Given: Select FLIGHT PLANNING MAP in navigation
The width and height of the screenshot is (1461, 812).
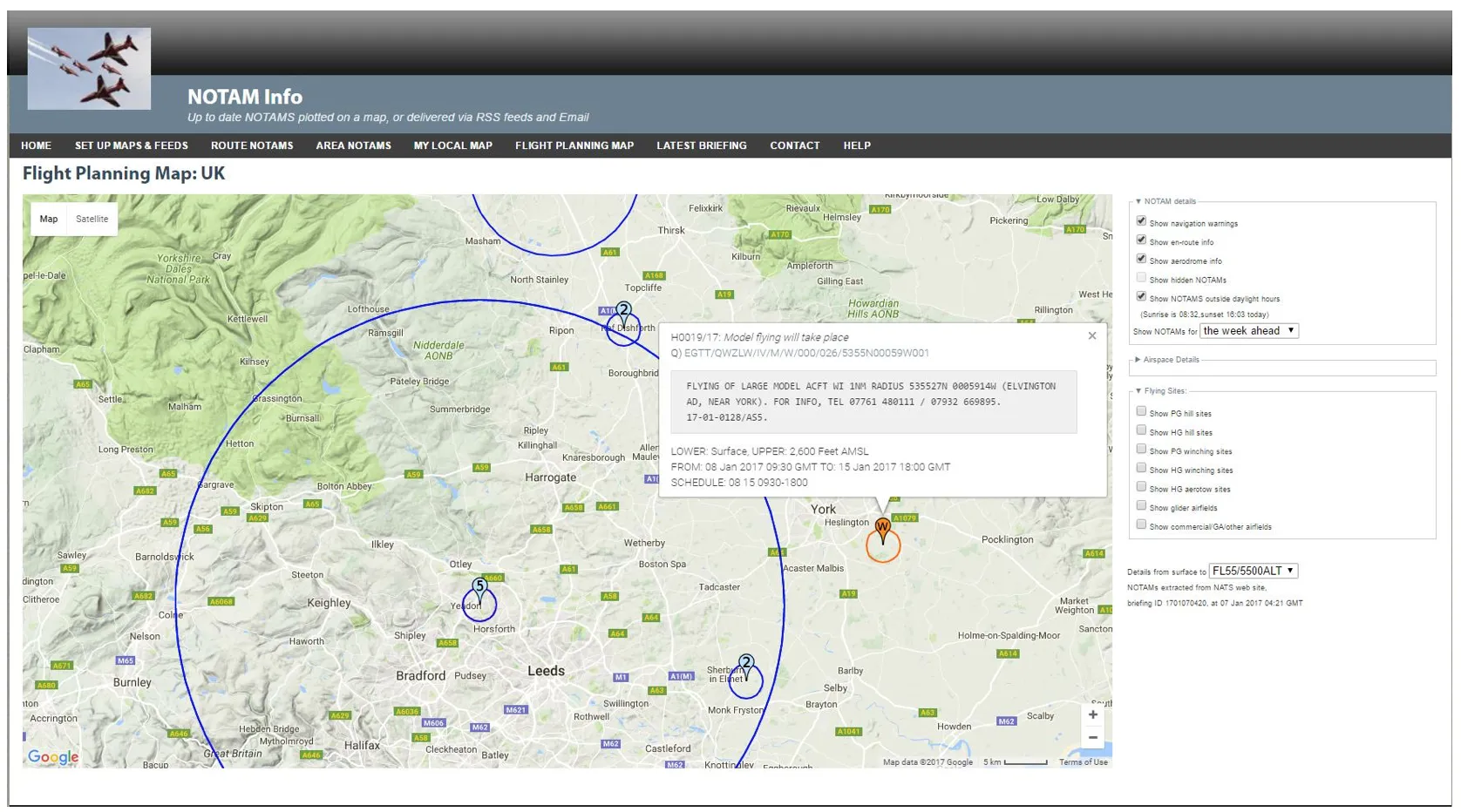Looking at the screenshot, I should tap(574, 145).
